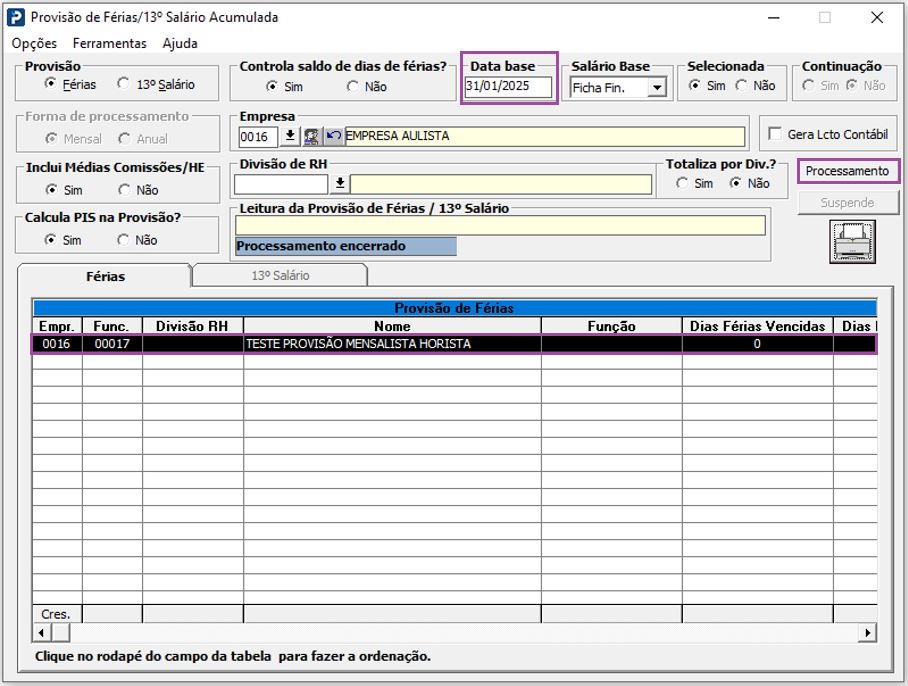Enable the Gera Lcto Contábil checkbox

[x=775, y=134]
